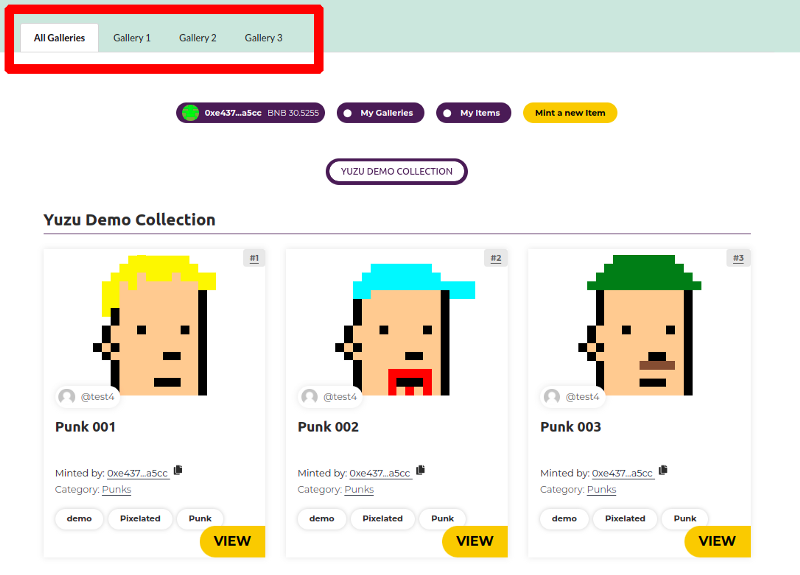Click the #3 item number badge
This screenshot has width=800, height=575.
738,258
